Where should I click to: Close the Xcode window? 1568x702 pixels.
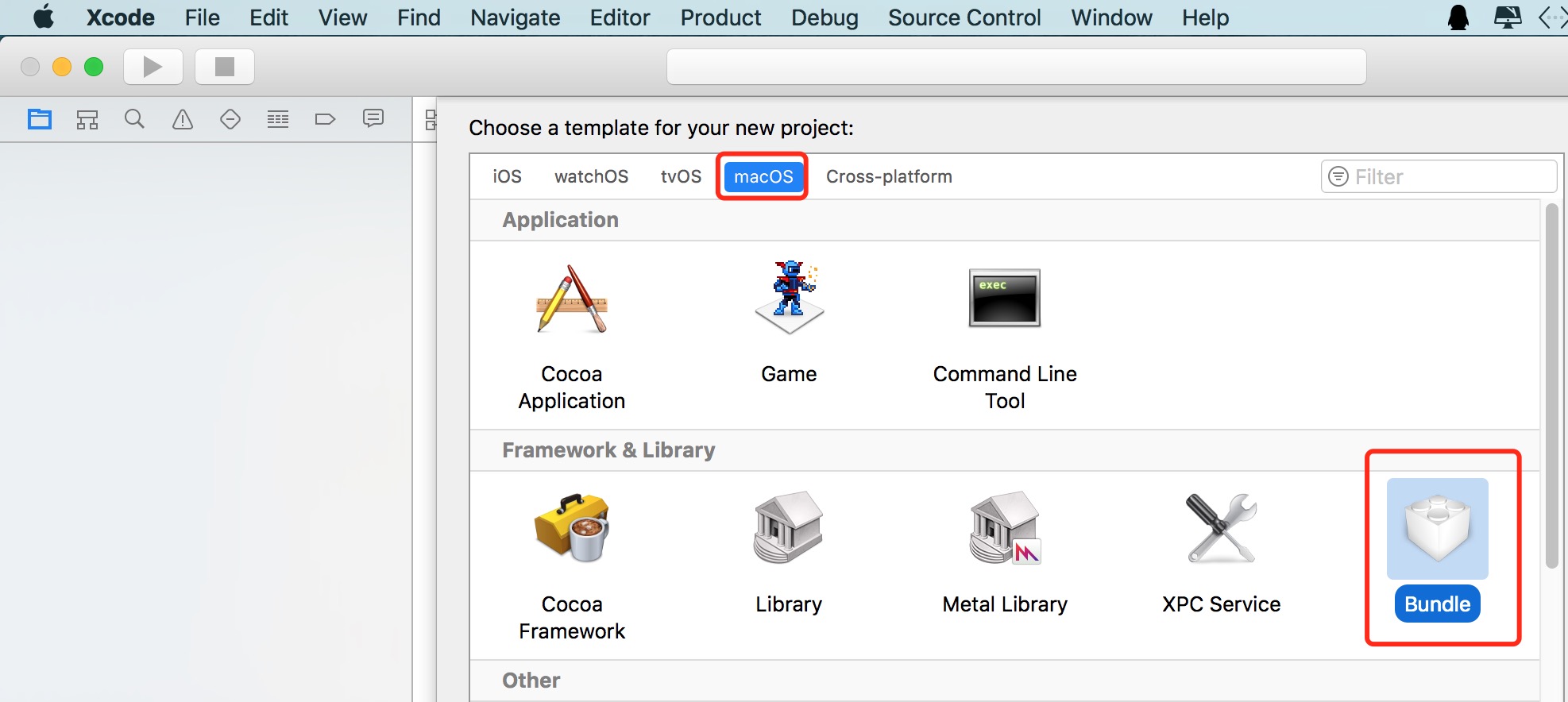[x=30, y=67]
